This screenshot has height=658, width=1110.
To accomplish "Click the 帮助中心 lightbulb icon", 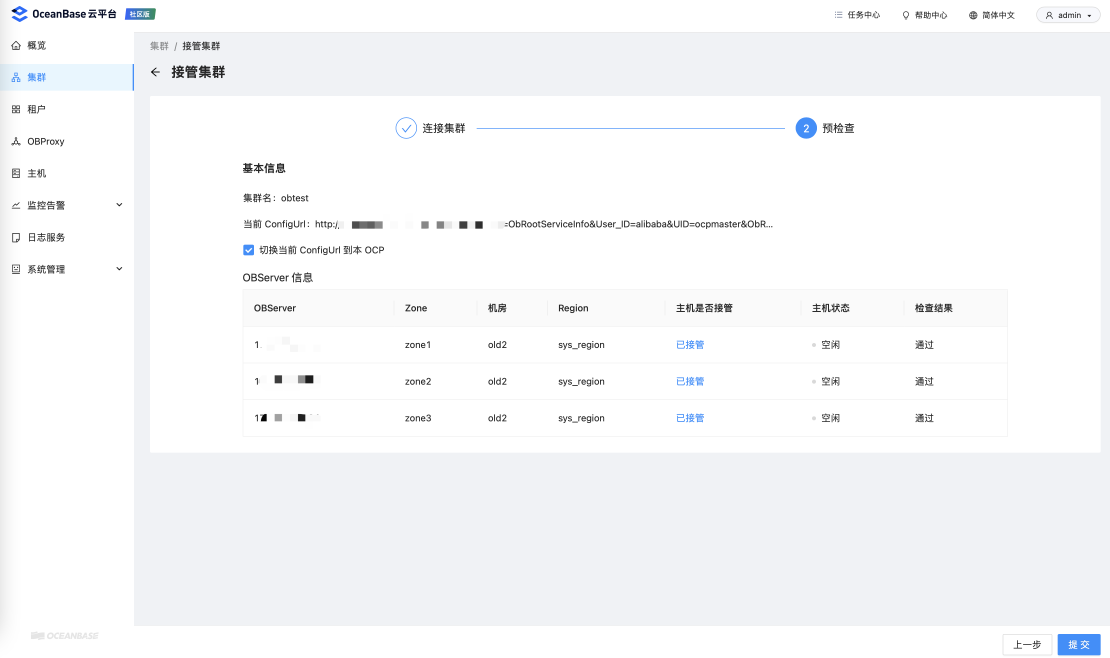I will pos(905,15).
